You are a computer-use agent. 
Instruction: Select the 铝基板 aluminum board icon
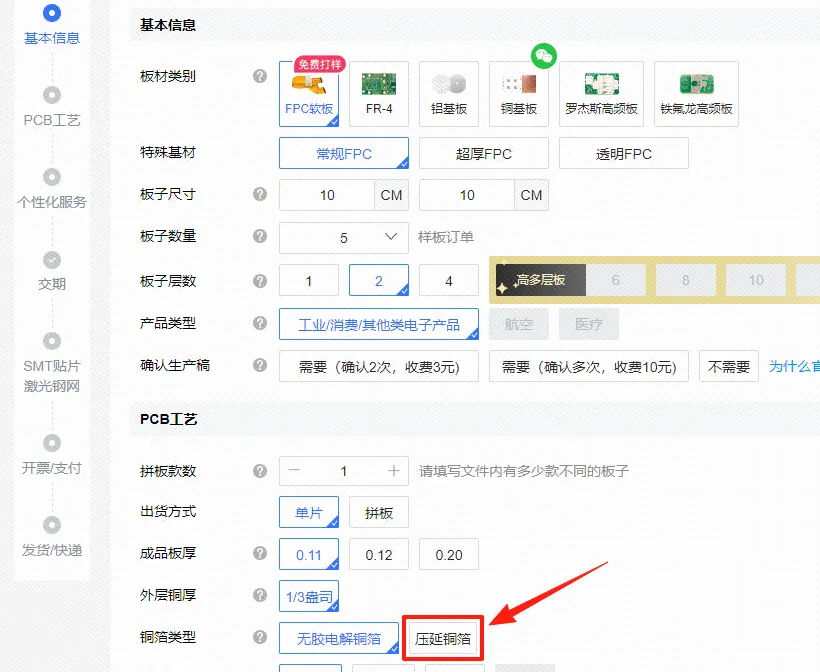pos(448,93)
